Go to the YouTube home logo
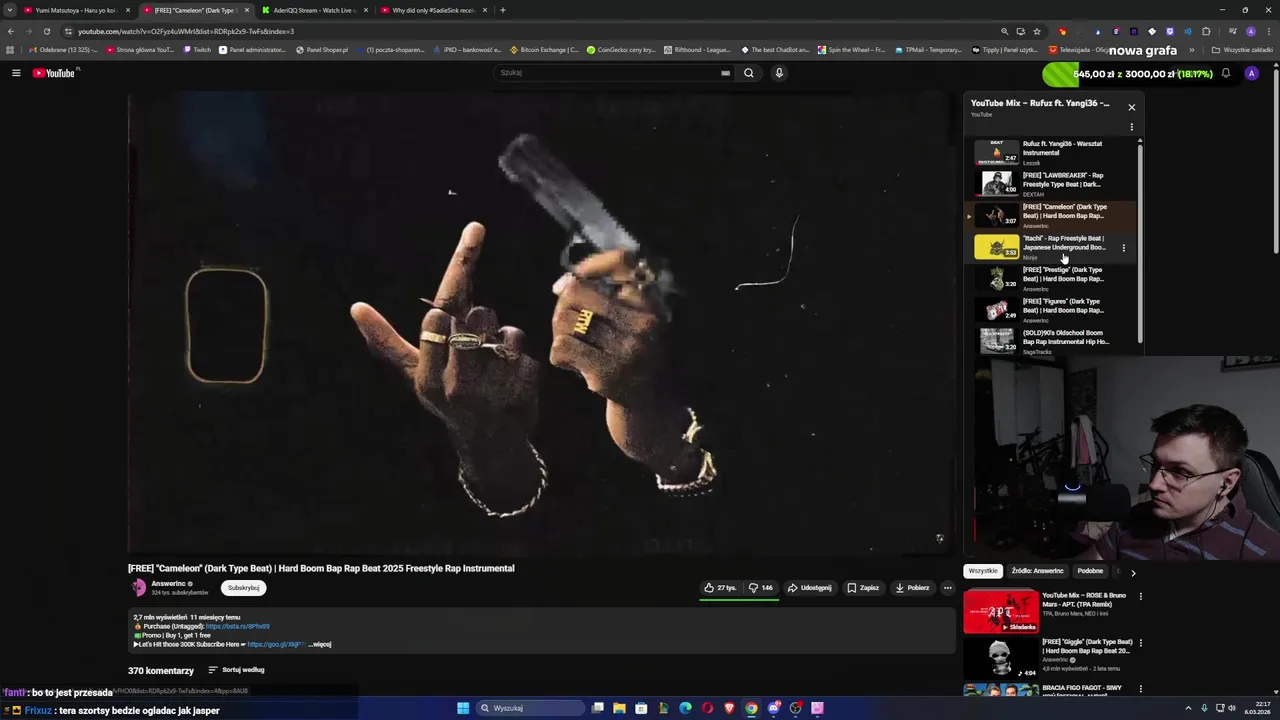 point(54,73)
